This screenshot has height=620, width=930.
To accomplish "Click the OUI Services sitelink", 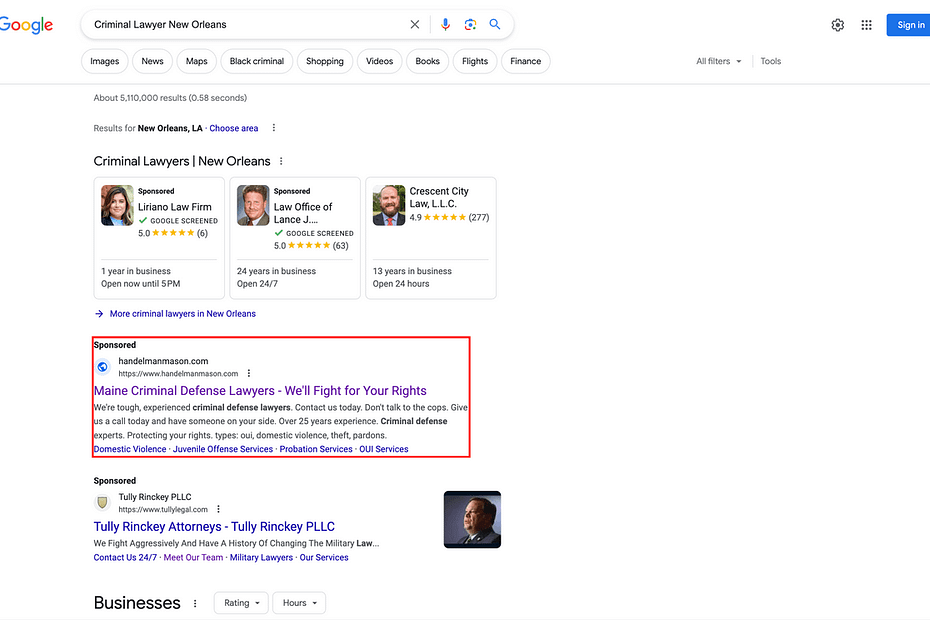I will [x=384, y=449].
